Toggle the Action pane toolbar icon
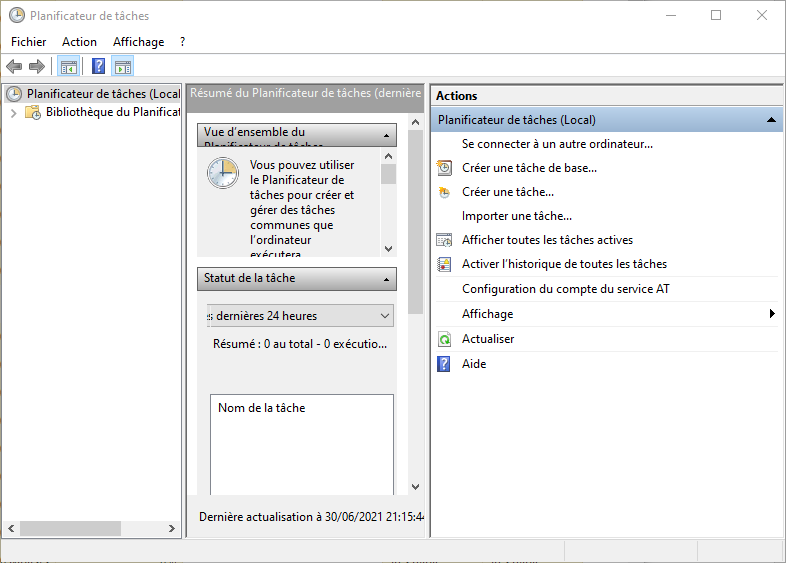 pos(123,67)
